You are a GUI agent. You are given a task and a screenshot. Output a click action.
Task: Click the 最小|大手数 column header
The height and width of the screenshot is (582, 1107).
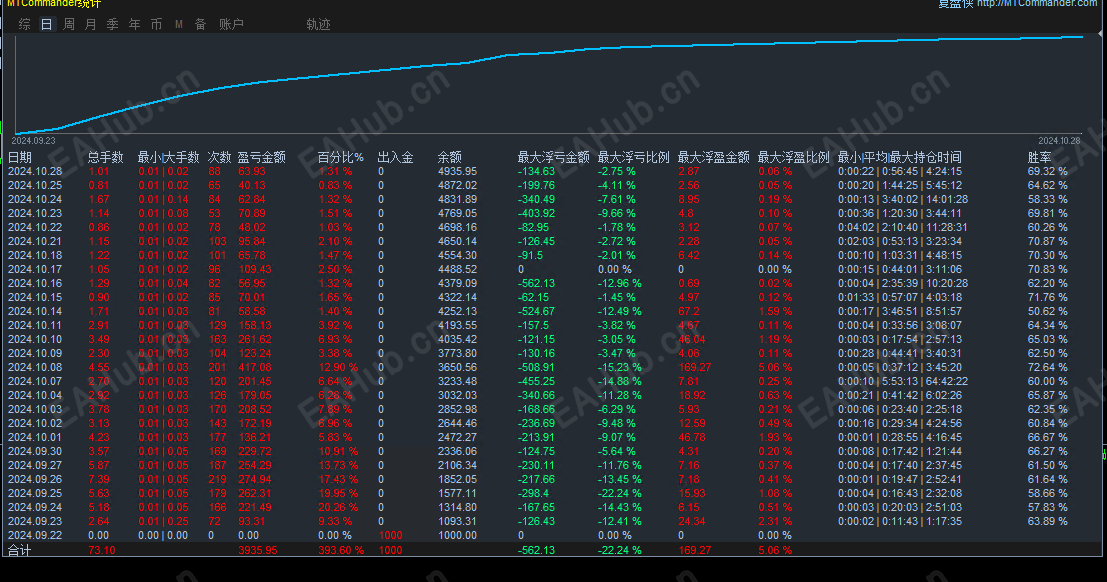tap(169, 157)
